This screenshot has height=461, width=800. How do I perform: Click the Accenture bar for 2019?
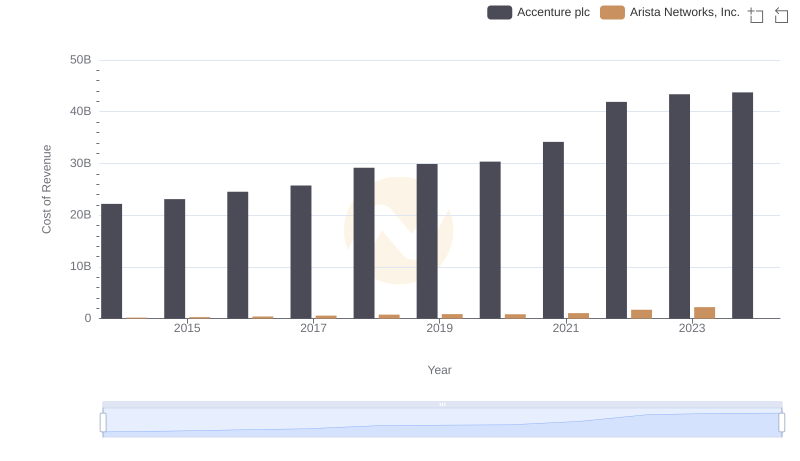(427, 241)
